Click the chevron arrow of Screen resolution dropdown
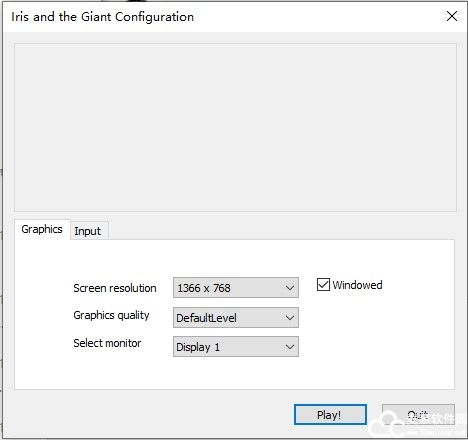Screen dimensions: 468x440 pyautogui.click(x=290, y=288)
